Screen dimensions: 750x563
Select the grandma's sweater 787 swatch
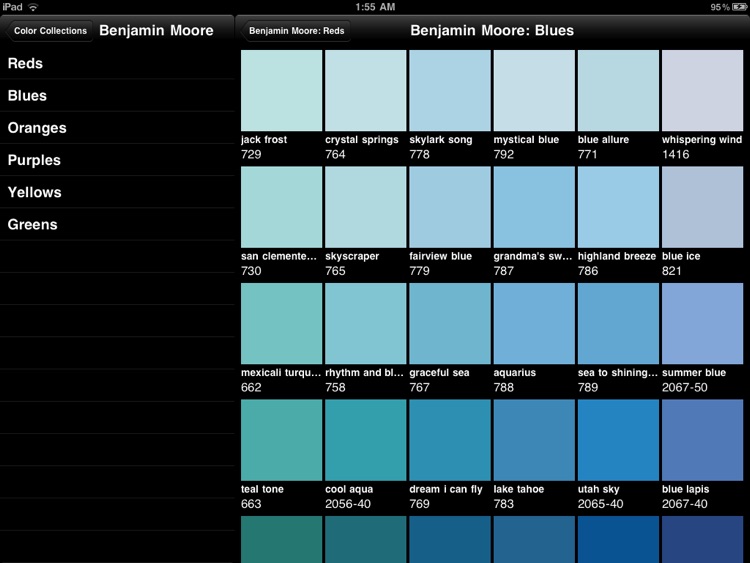point(534,207)
